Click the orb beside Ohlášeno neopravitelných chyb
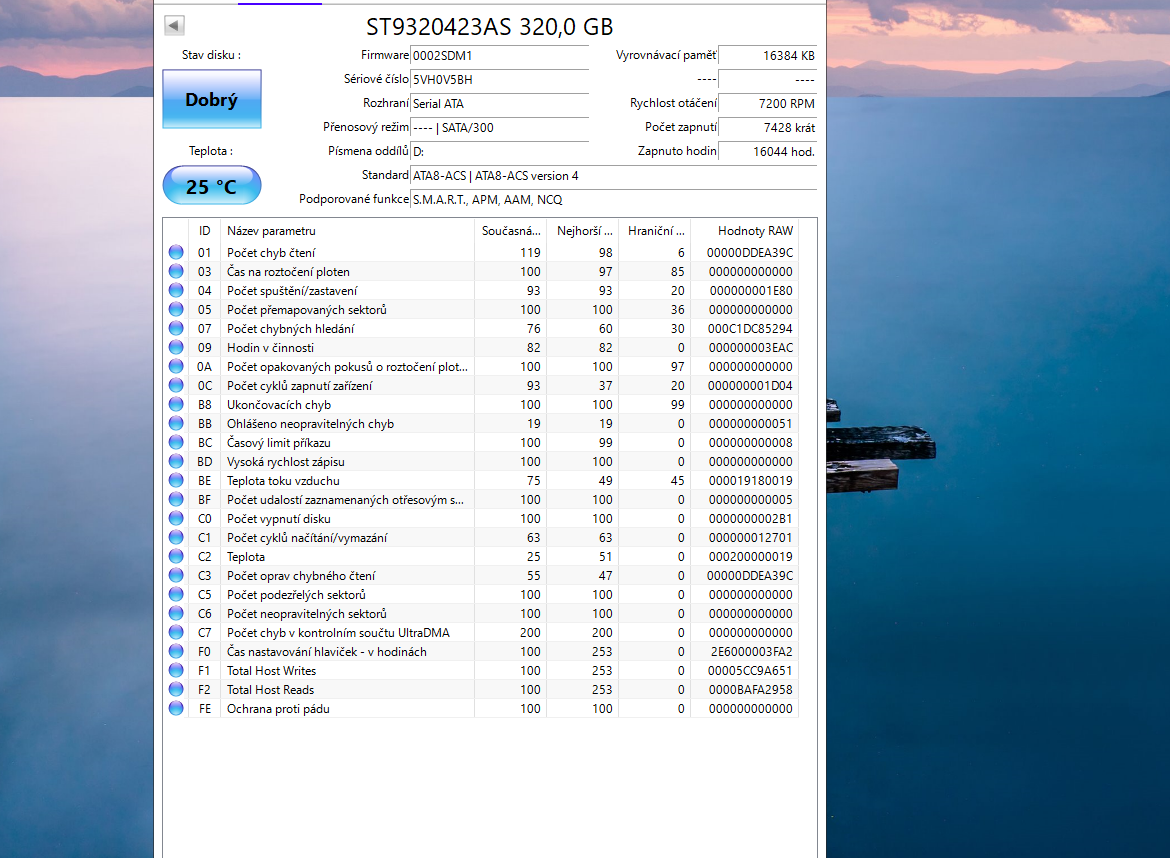This screenshot has width=1170, height=858. tap(176, 423)
